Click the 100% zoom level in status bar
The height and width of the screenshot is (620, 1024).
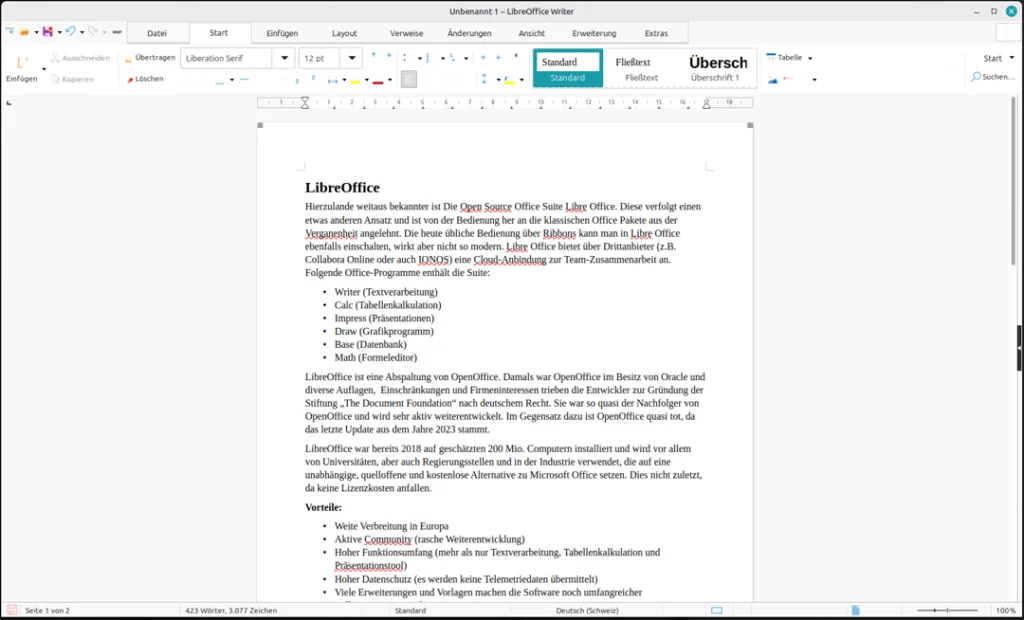click(x=1006, y=610)
